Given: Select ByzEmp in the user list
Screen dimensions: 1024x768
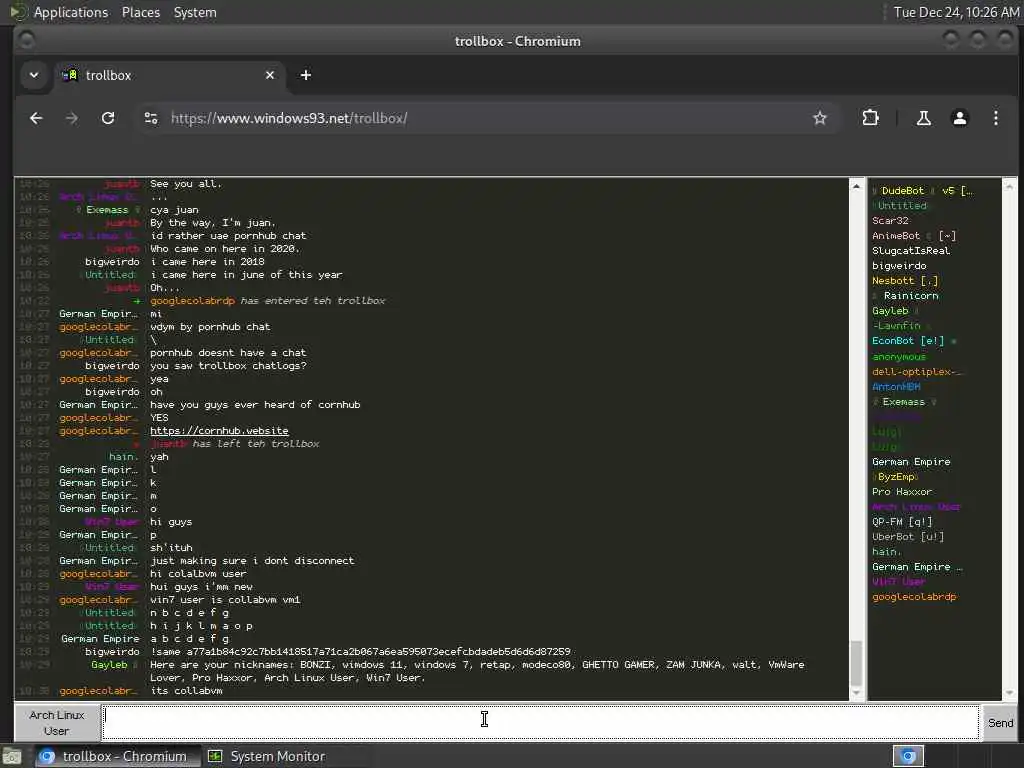Looking at the screenshot, I should (895, 477).
